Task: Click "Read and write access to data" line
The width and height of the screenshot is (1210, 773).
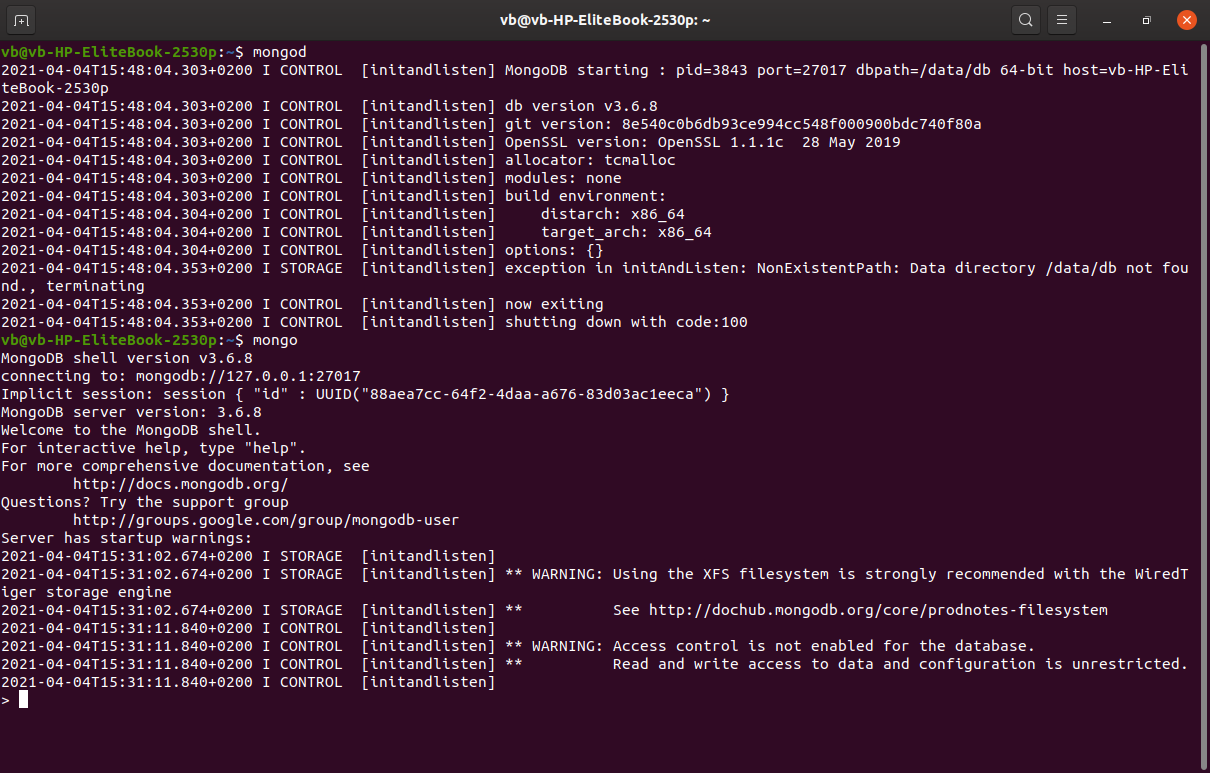Action: pos(900,664)
